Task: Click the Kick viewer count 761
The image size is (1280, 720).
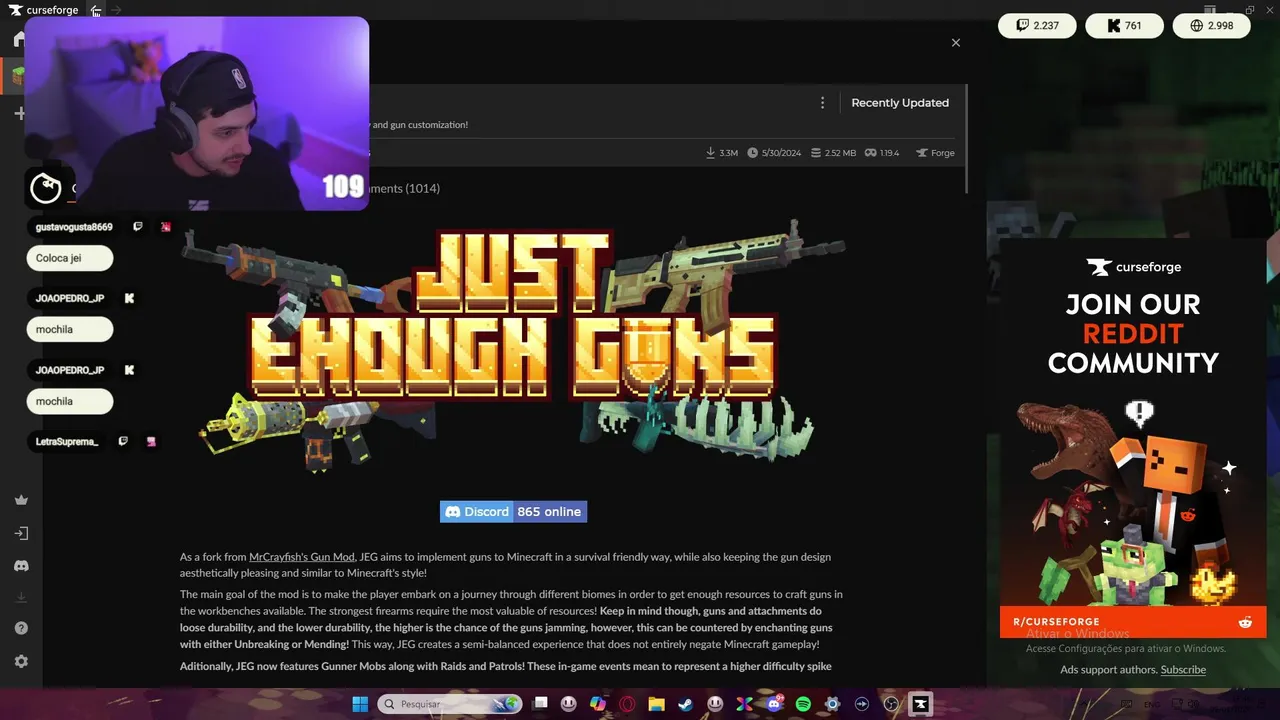Action: tap(1124, 26)
